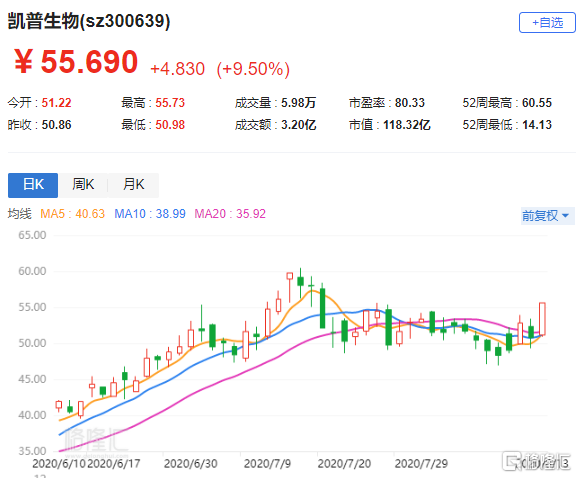Viewport: 577px width, 478px height.
Task: Click the 40.00 y-axis label
Action: point(32,415)
